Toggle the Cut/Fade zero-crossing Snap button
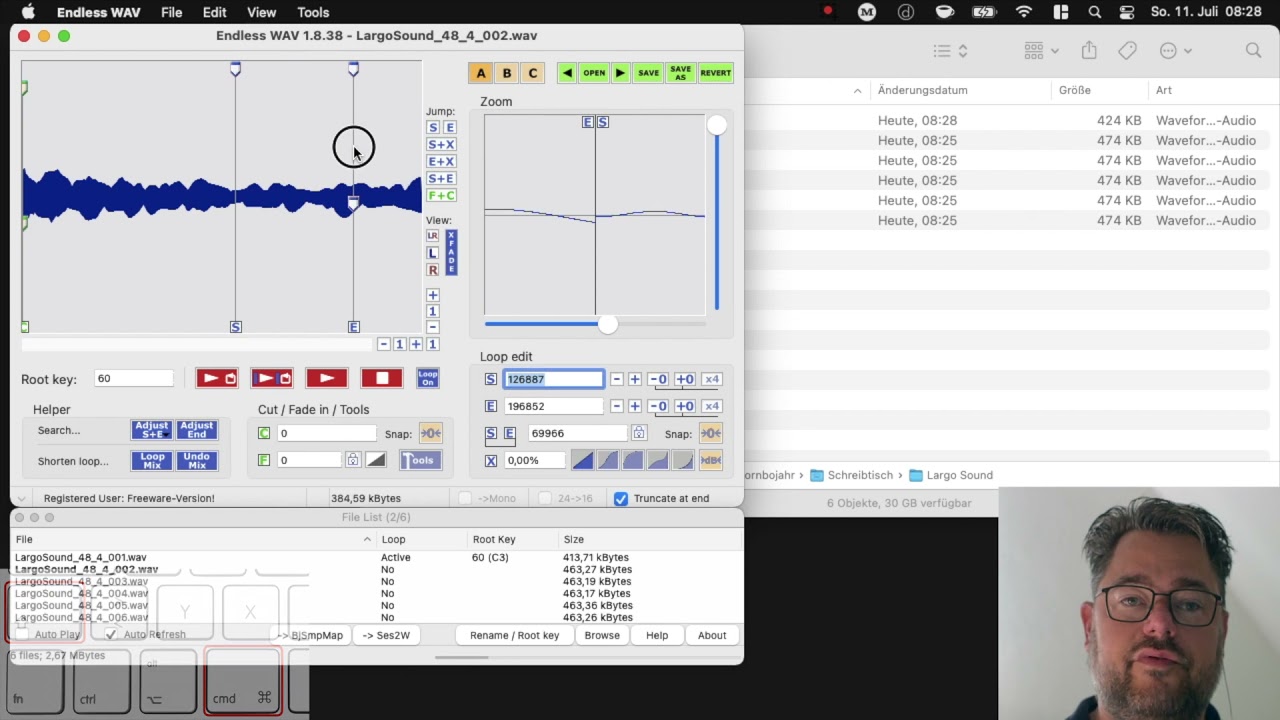The width and height of the screenshot is (1280, 720). pyautogui.click(x=431, y=433)
